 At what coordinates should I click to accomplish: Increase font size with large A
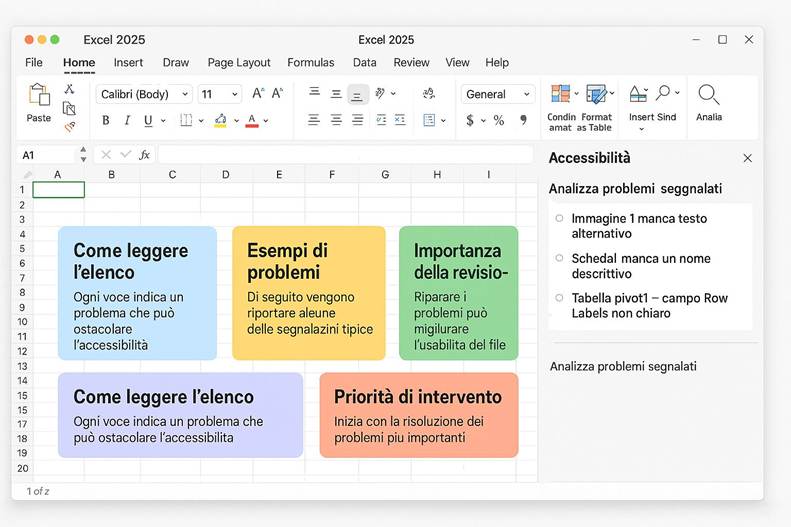coord(258,93)
